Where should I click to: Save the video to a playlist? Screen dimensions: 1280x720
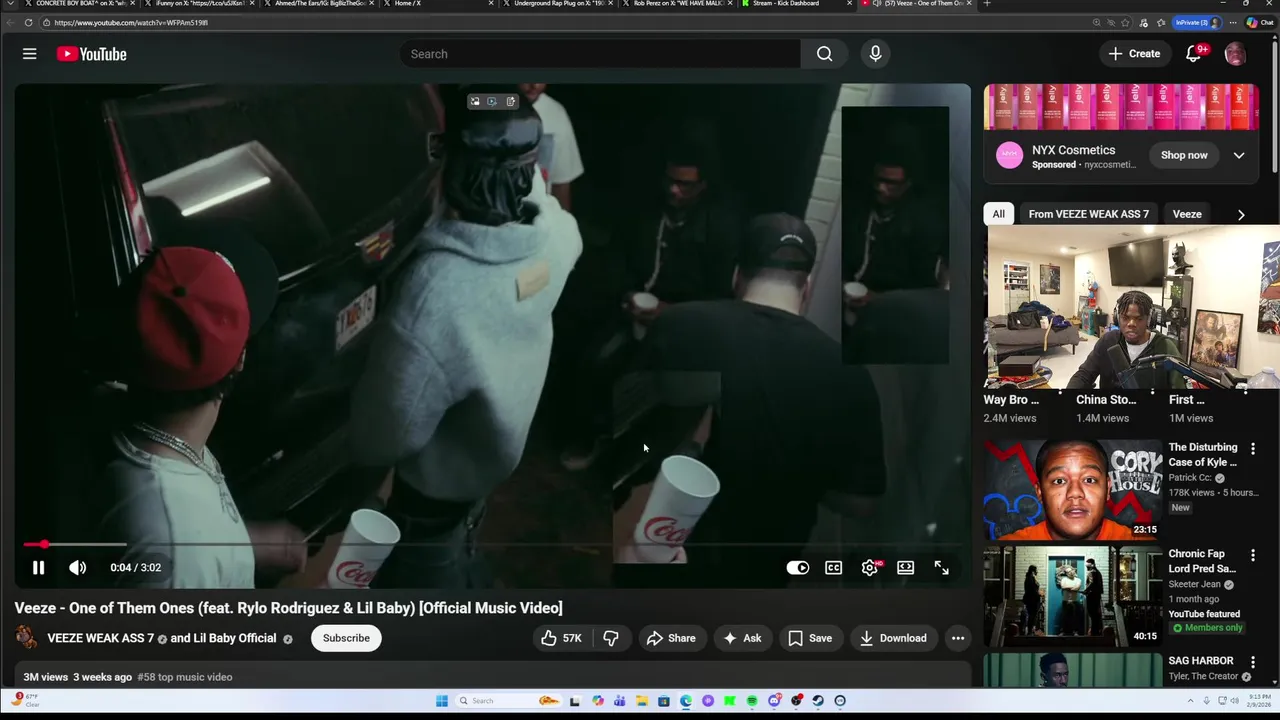pos(810,638)
